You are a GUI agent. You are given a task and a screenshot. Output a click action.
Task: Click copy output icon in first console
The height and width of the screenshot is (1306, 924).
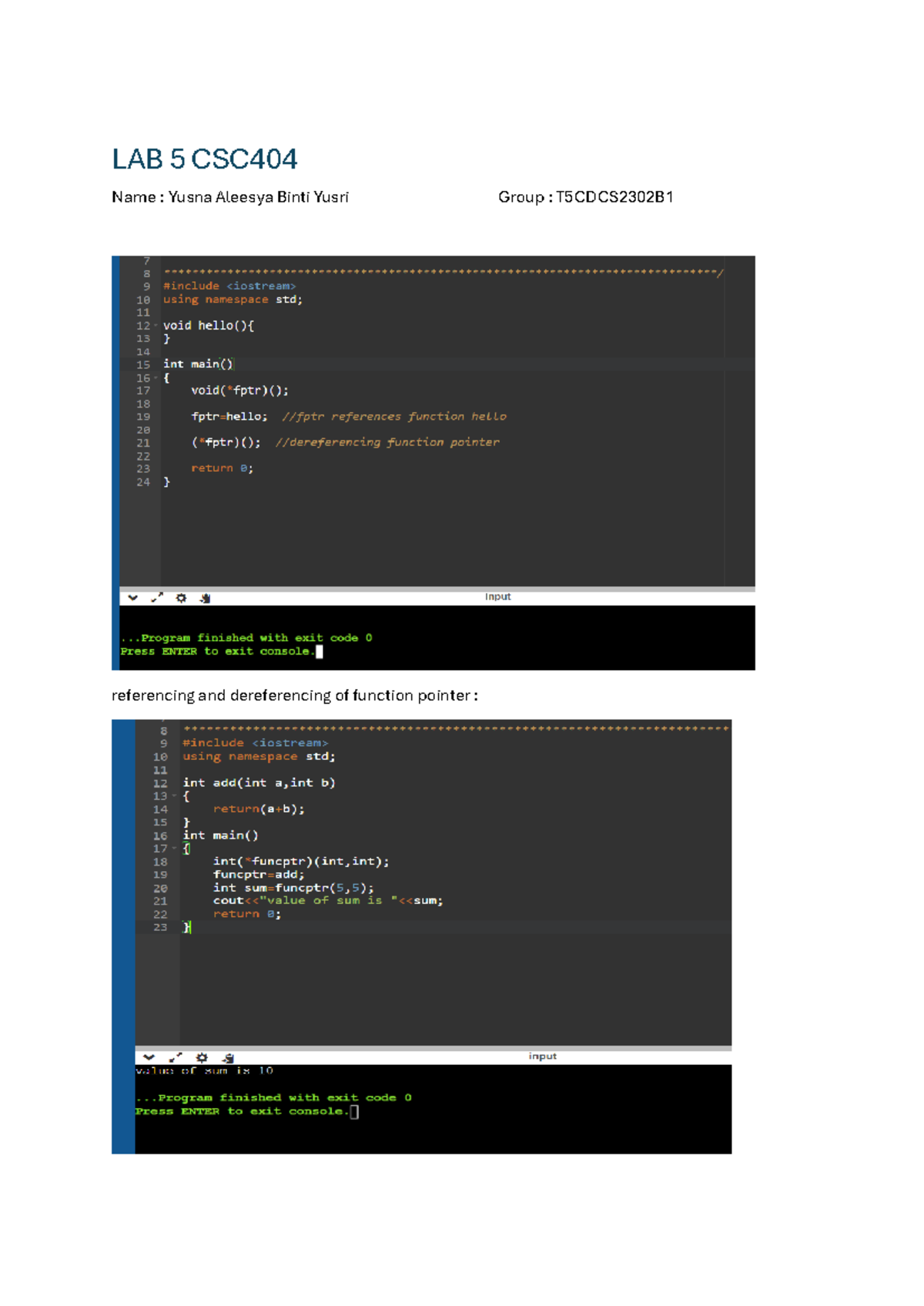(x=205, y=598)
